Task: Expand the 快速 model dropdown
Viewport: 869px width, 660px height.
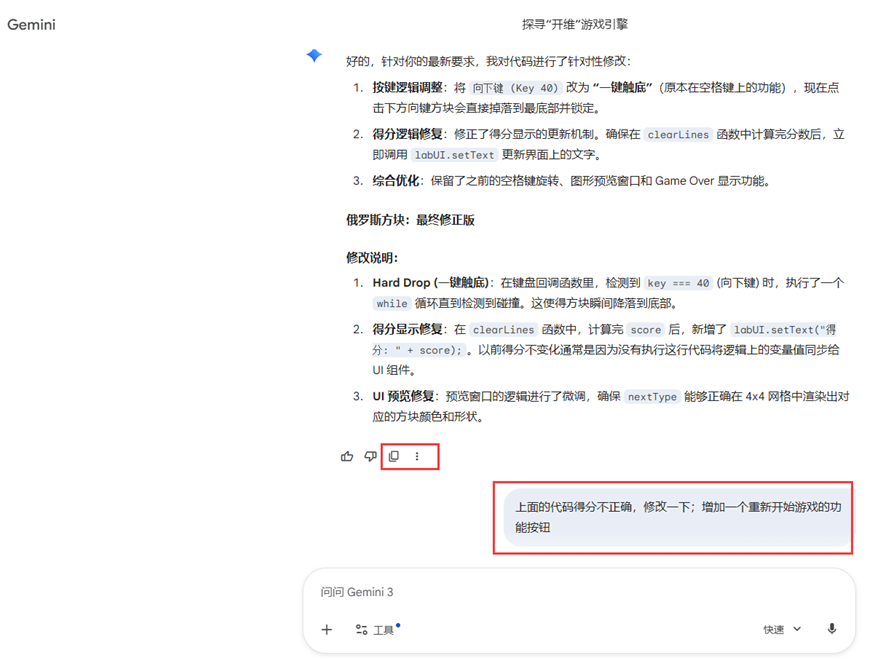Action: click(x=782, y=630)
